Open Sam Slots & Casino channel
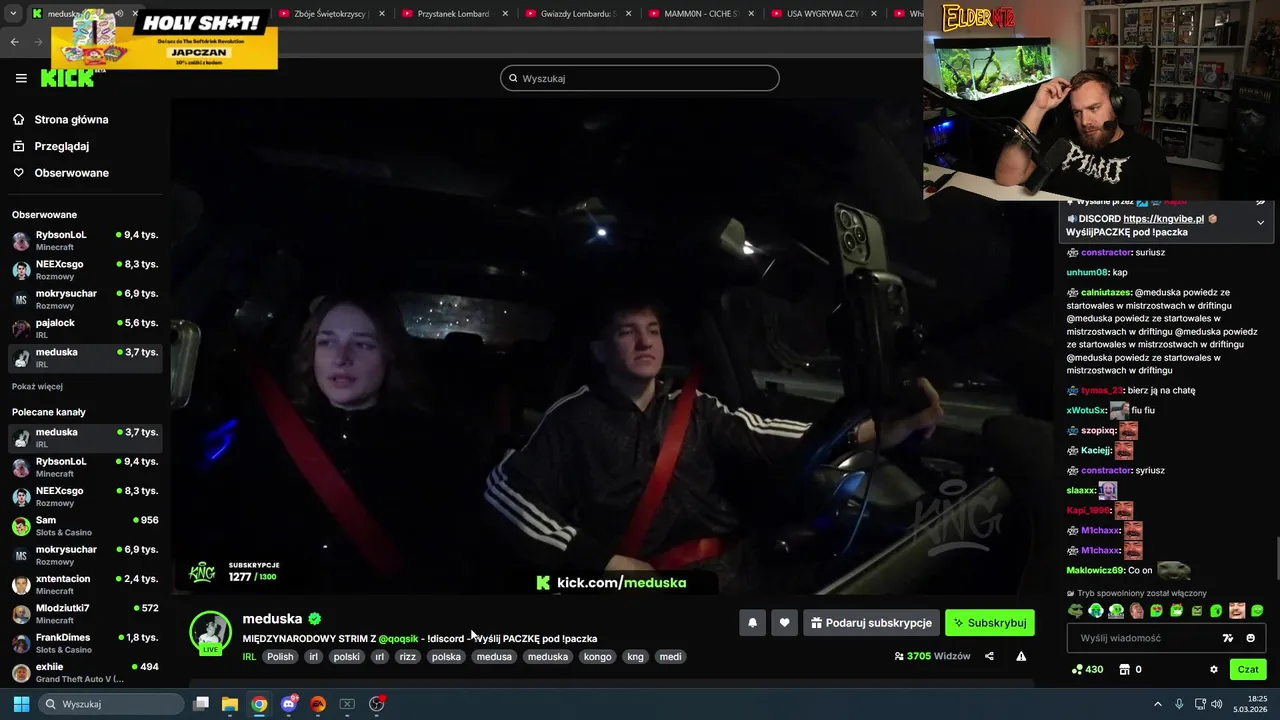The width and height of the screenshot is (1280, 720). 85,526
